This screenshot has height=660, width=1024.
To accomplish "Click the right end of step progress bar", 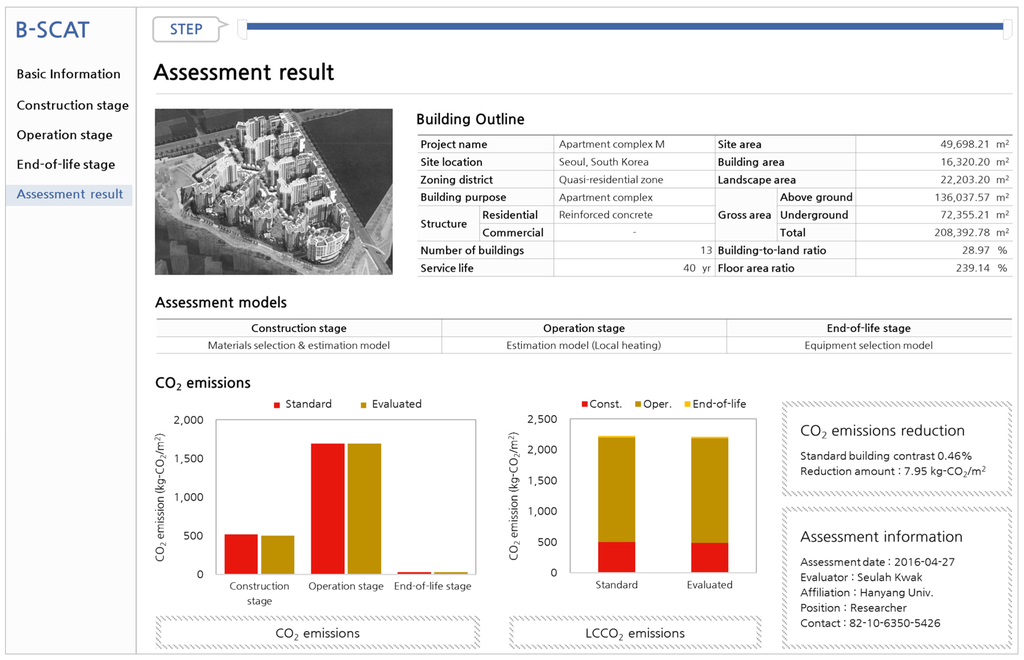I will tap(1006, 29).
